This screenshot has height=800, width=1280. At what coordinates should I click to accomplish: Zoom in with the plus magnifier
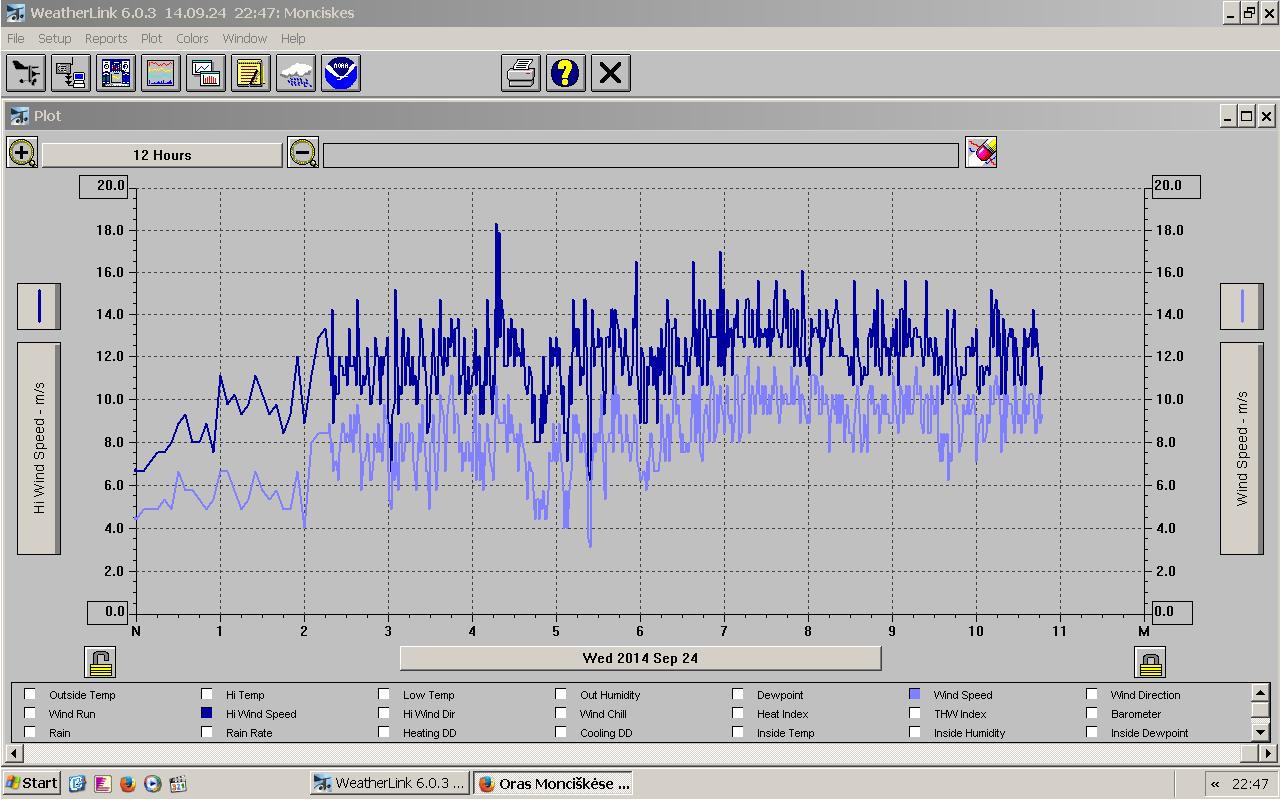coord(22,153)
